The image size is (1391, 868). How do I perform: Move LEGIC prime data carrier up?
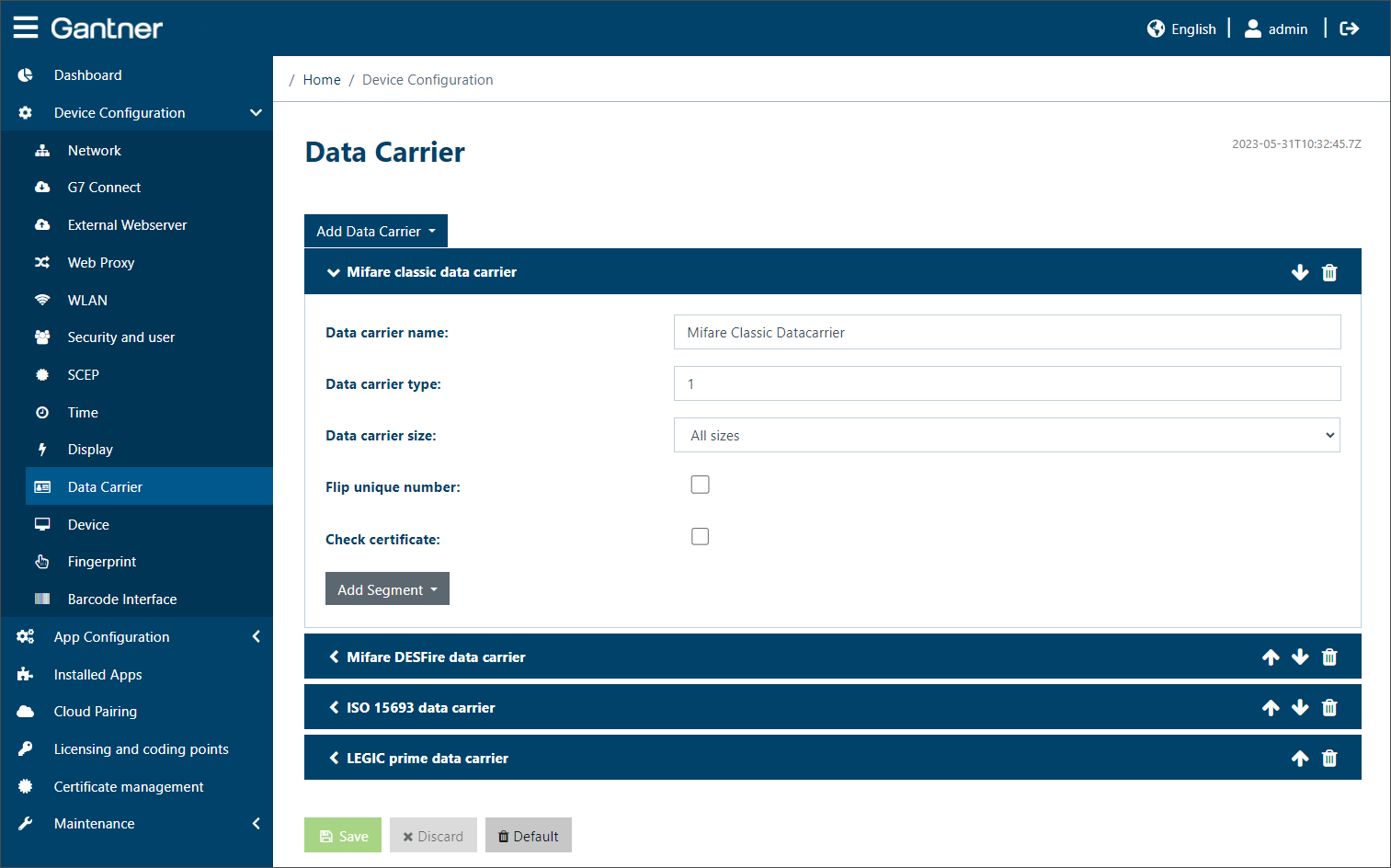(1300, 758)
